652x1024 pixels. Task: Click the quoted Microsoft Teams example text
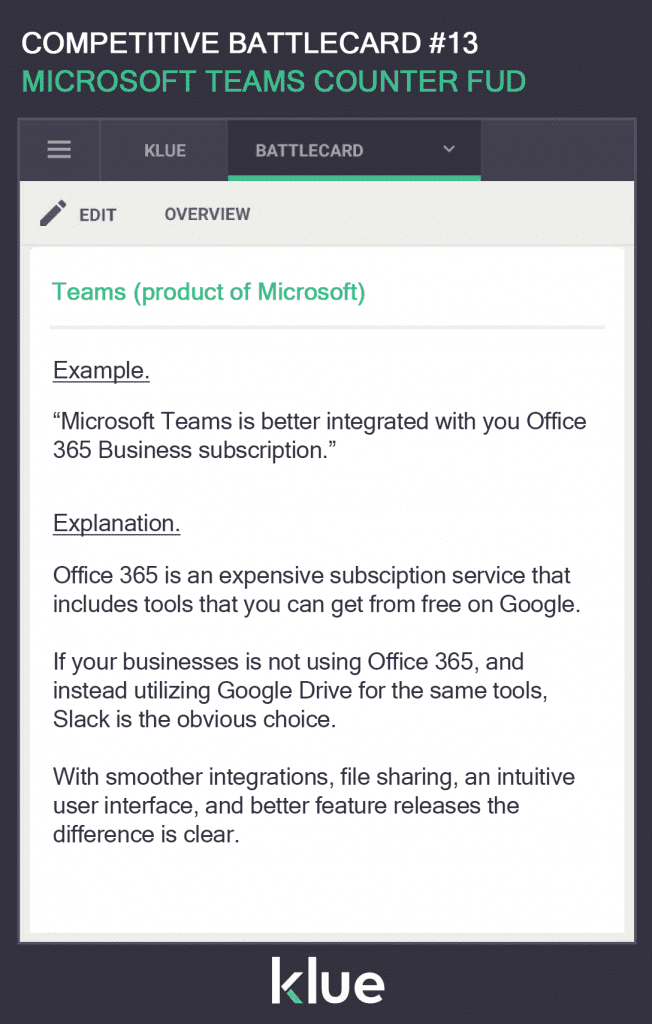click(x=319, y=436)
